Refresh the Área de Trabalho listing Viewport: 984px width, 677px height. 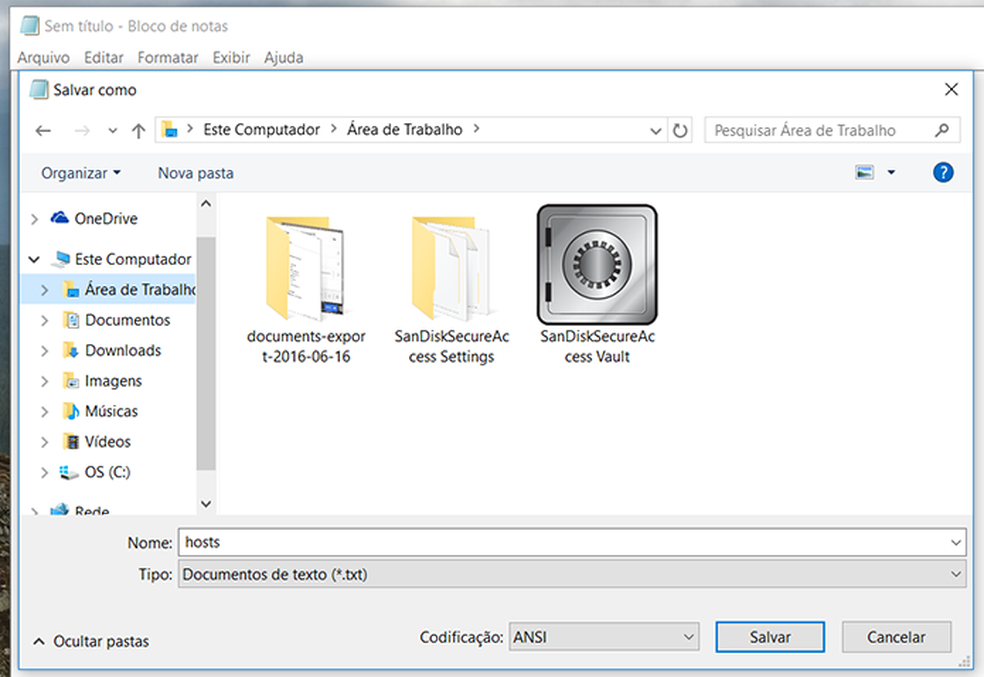tap(680, 131)
